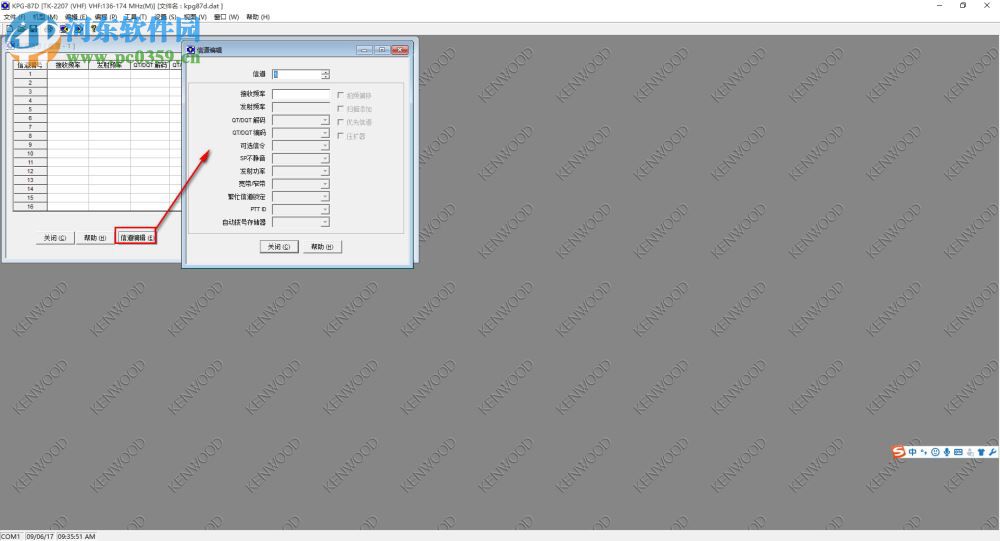Click the 接收频率 column header in table
The width and height of the screenshot is (1000, 541).
coord(68,65)
